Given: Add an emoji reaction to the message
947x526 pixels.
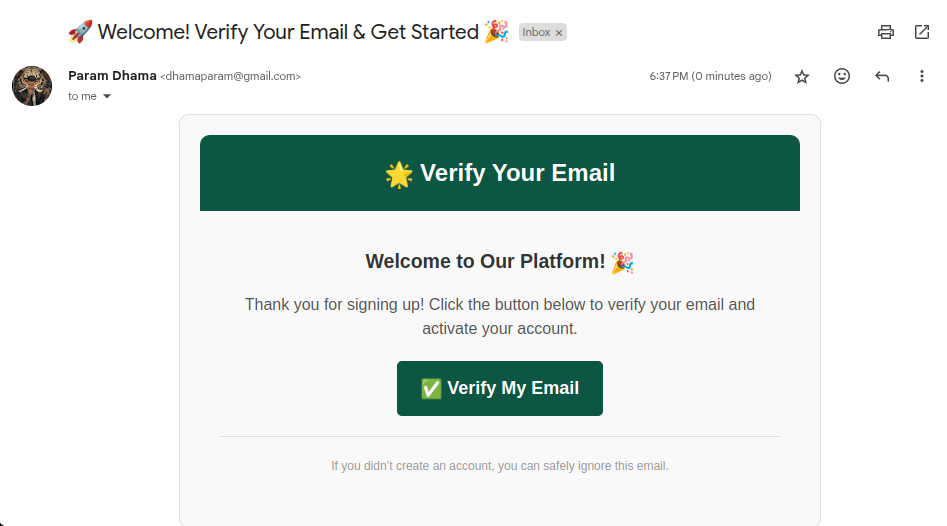Looking at the screenshot, I should (842, 76).
